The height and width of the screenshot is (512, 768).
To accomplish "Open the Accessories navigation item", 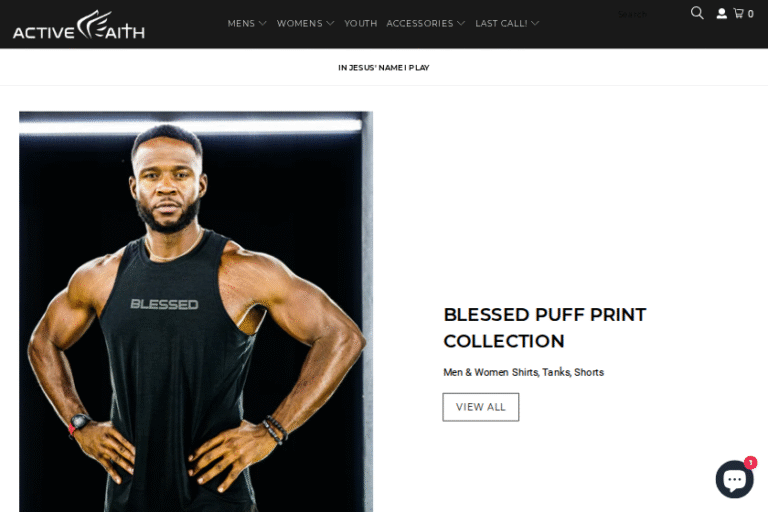I will 420,23.
